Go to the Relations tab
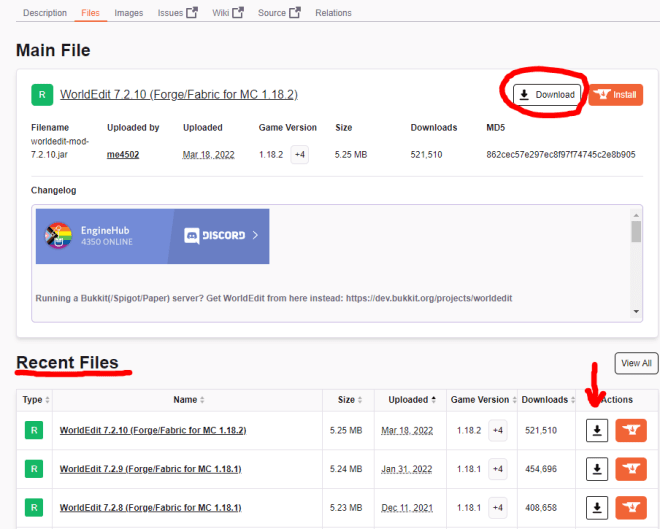This screenshot has width=660, height=529. (333, 13)
